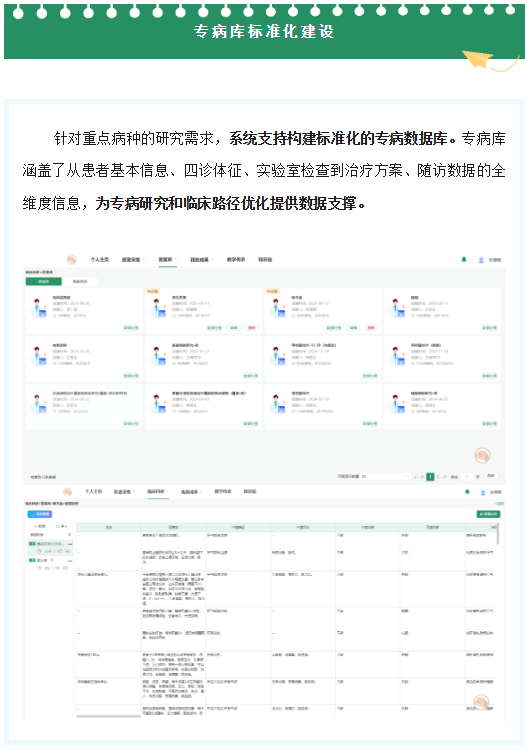Click the blue button above the tree panel

point(40,514)
